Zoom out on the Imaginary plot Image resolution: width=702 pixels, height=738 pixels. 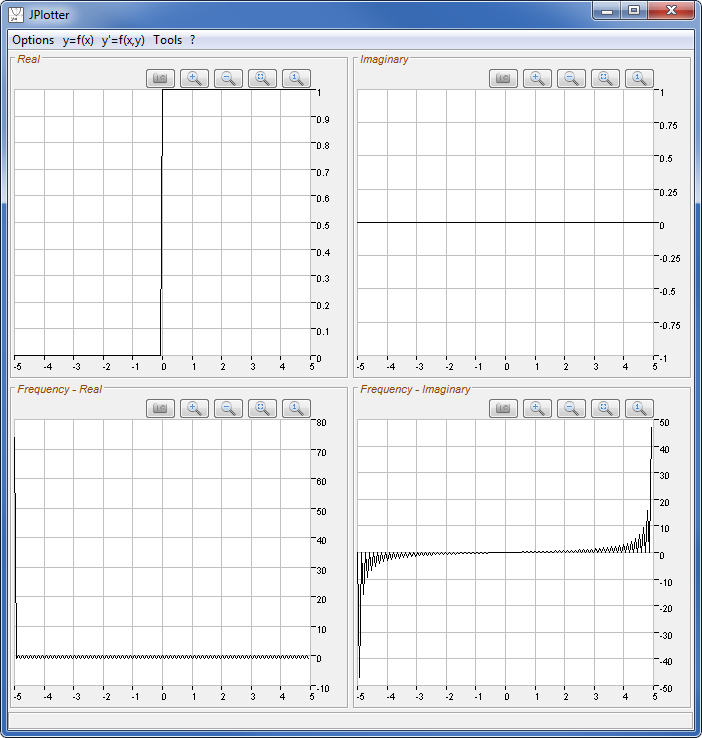coord(572,78)
